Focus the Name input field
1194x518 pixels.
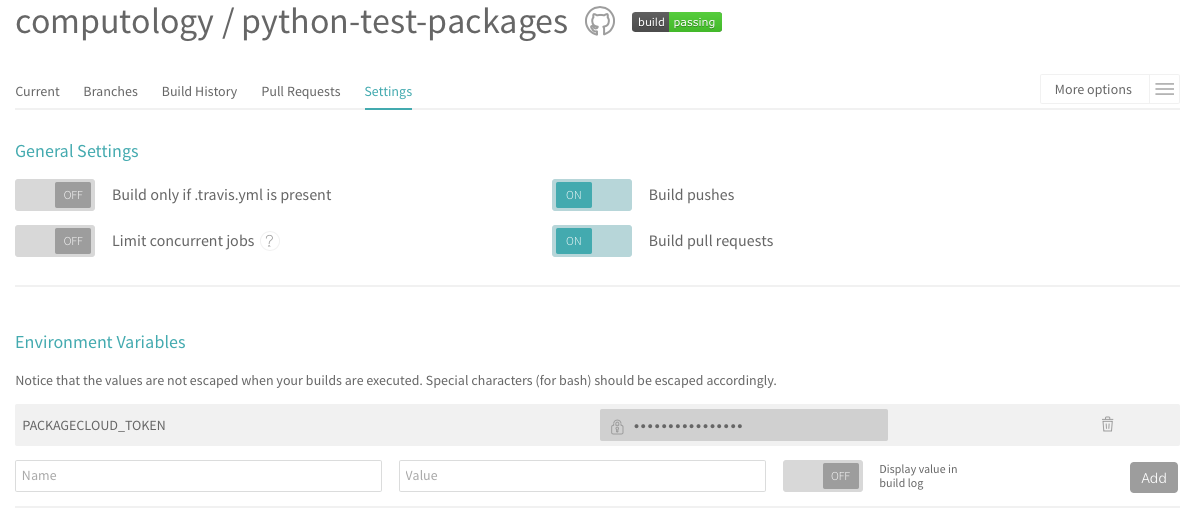[x=198, y=475]
